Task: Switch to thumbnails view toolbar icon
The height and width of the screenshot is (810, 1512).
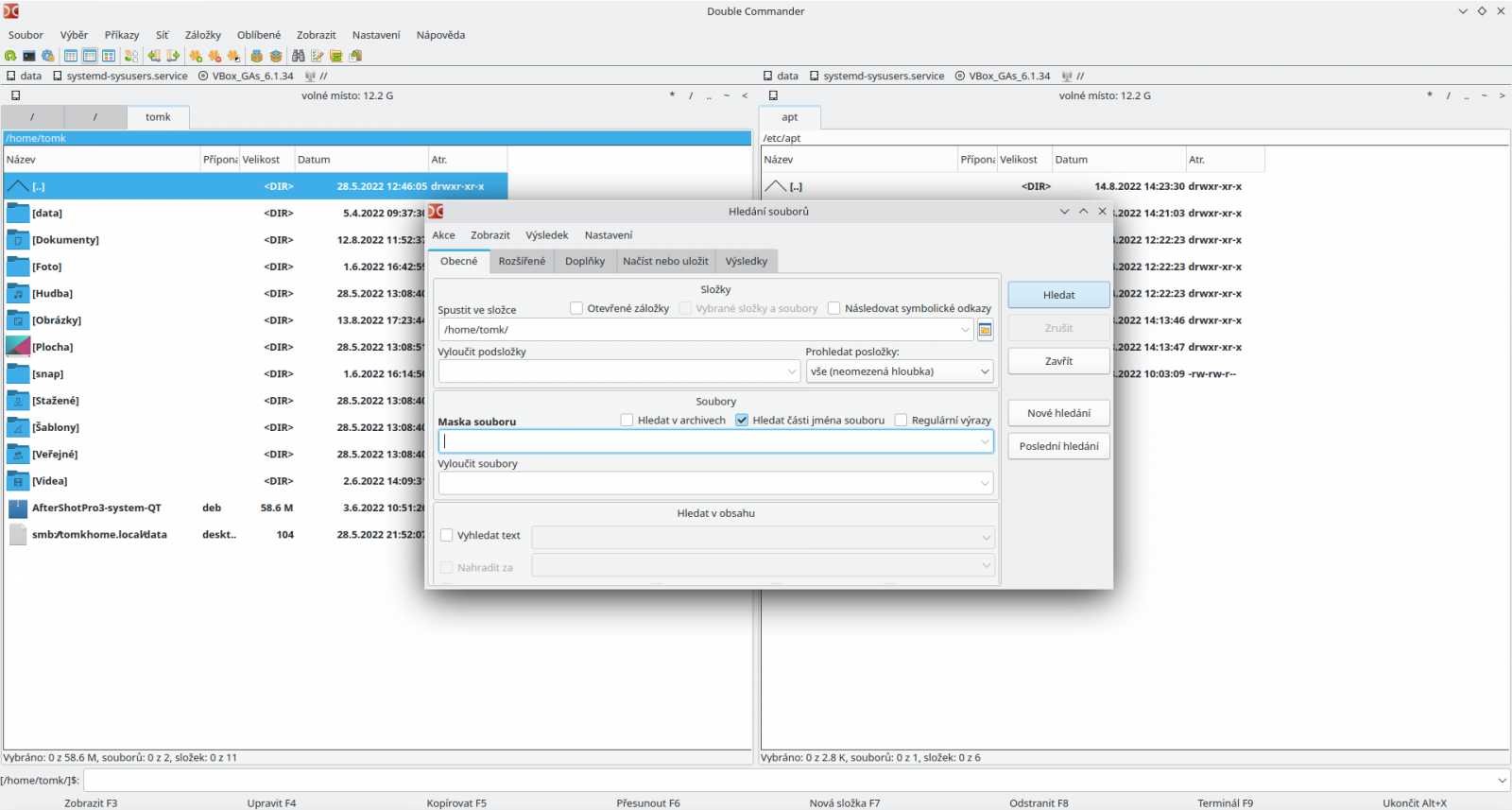Action: (109, 56)
